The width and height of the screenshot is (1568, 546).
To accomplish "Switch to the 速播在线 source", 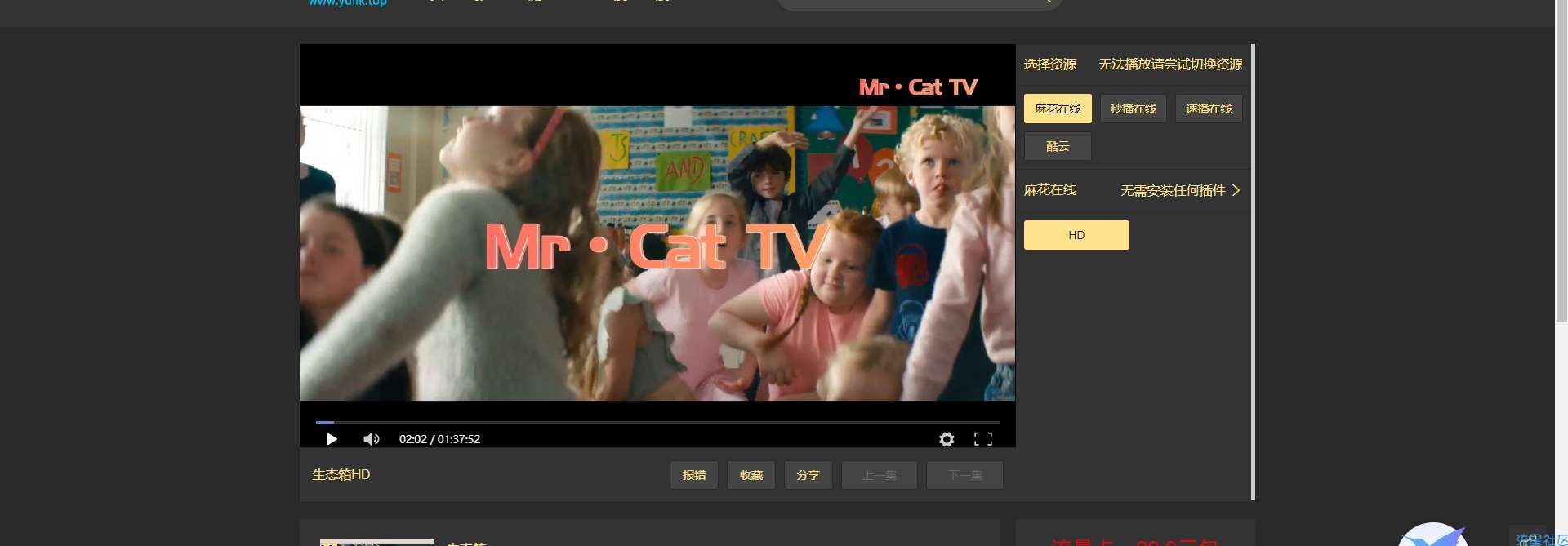I will [1209, 109].
